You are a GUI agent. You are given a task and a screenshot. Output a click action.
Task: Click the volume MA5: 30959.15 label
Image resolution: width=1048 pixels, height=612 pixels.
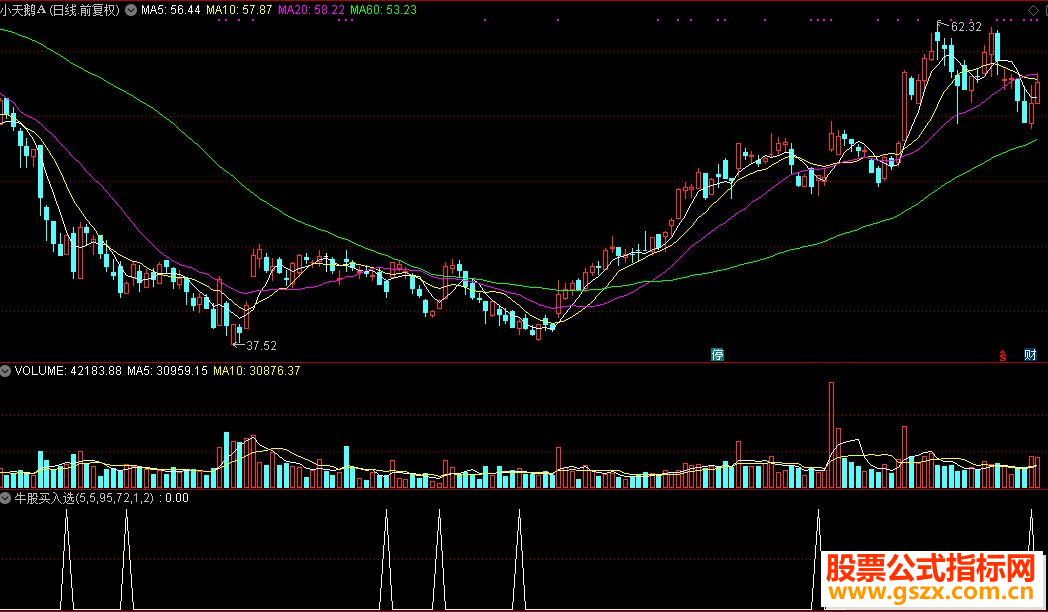coord(168,370)
